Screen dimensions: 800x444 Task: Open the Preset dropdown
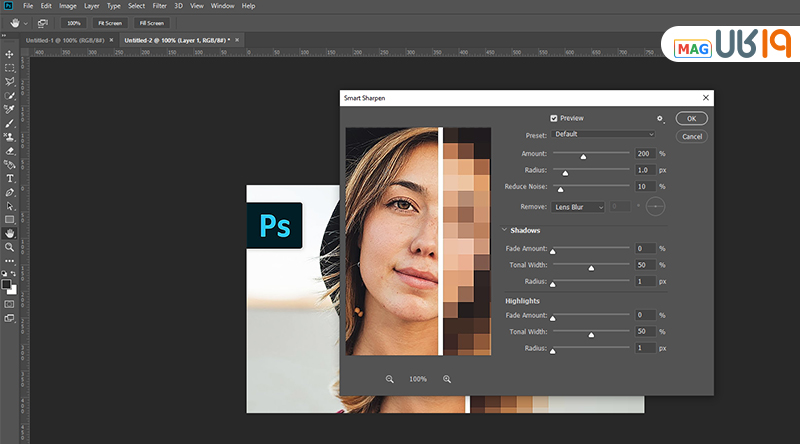pos(604,134)
